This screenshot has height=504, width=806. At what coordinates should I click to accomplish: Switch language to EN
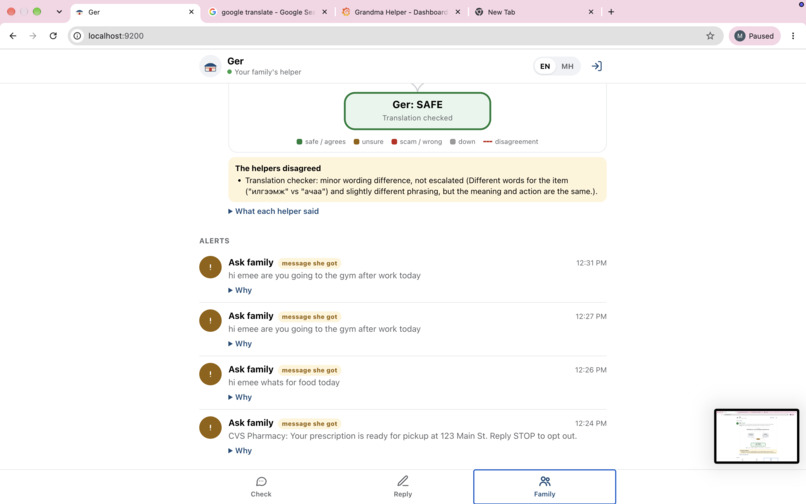pyautogui.click(x=545, y=66)
